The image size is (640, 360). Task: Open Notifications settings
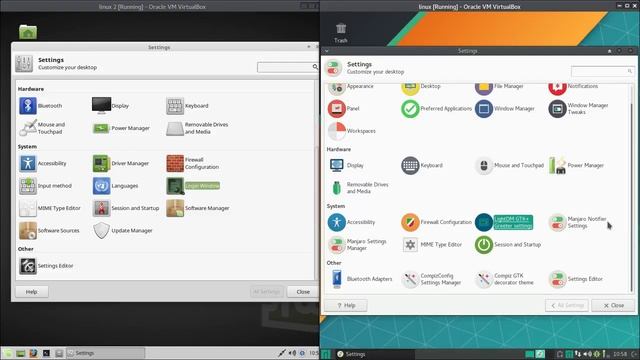(573, 87)
